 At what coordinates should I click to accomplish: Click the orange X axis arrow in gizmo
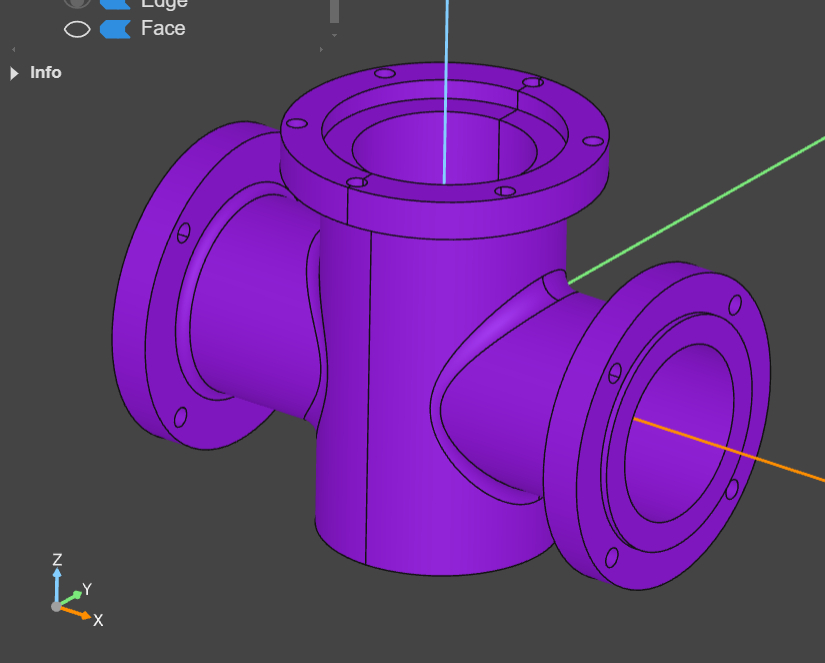click(x=82, y=614)
